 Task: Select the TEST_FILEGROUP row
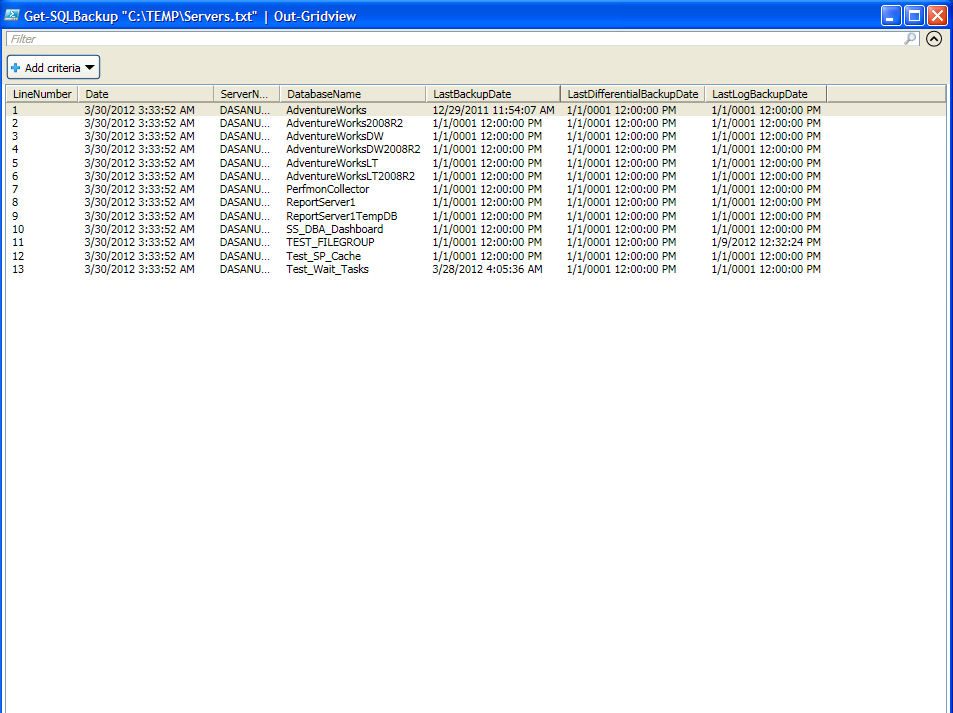coord(327,242)
